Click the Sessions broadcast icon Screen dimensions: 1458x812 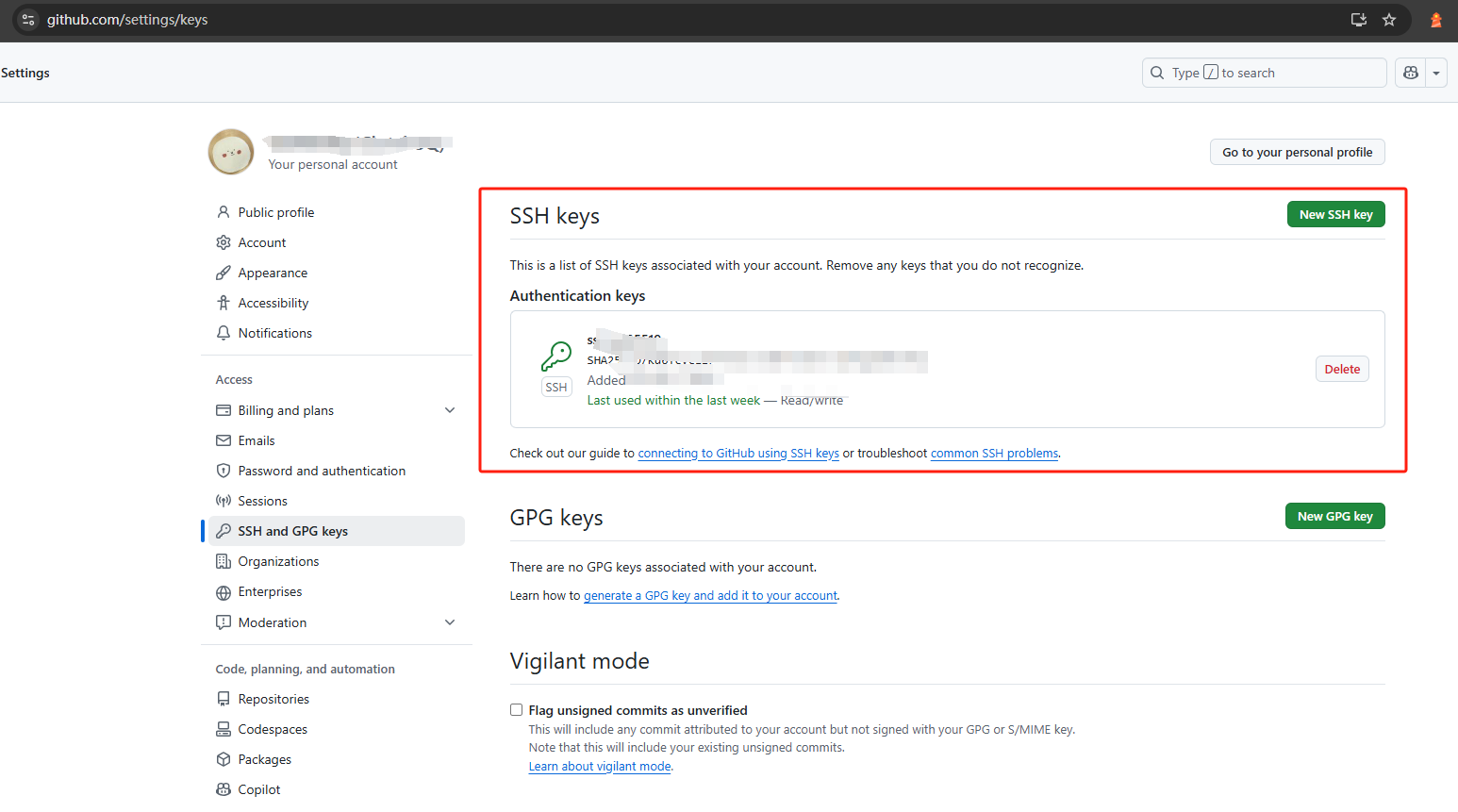click(x=224, y=501)
